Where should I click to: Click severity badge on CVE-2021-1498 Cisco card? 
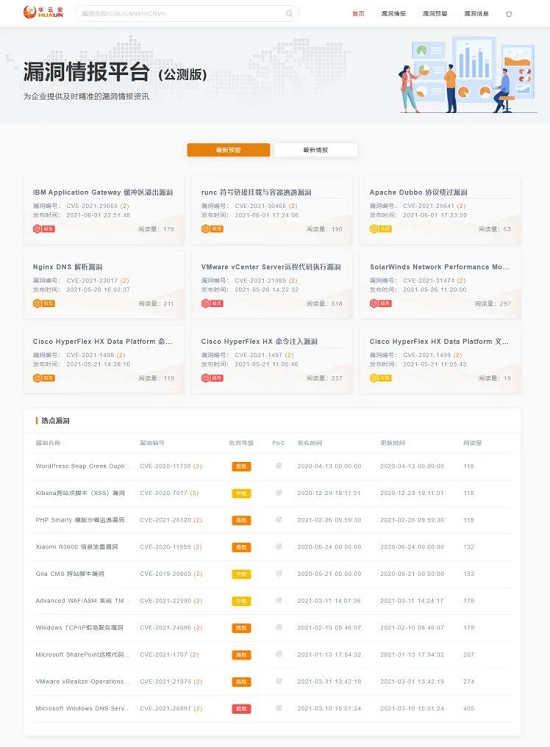point(44,378)
